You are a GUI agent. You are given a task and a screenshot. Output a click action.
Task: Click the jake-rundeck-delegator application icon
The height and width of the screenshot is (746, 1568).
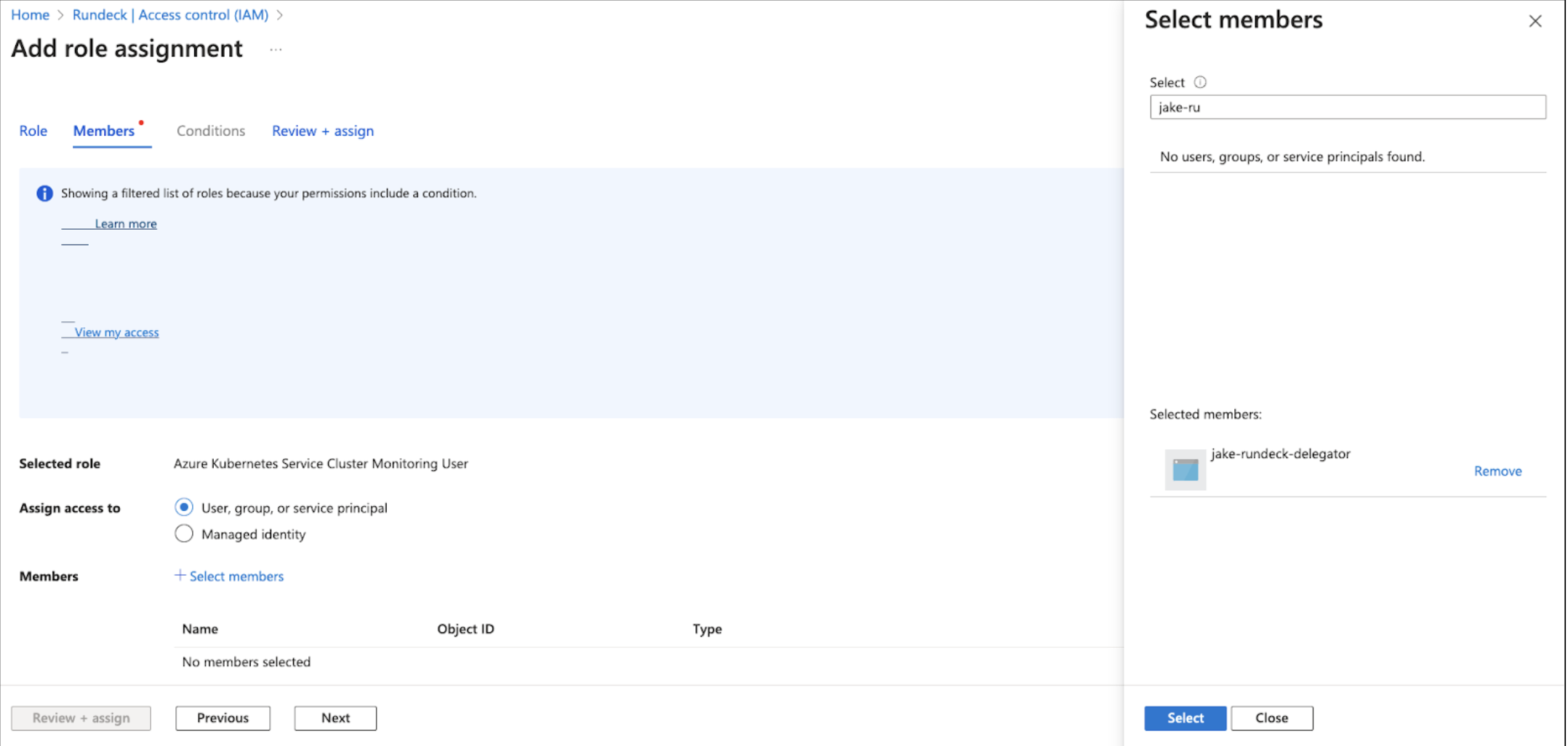point(1185,470)
